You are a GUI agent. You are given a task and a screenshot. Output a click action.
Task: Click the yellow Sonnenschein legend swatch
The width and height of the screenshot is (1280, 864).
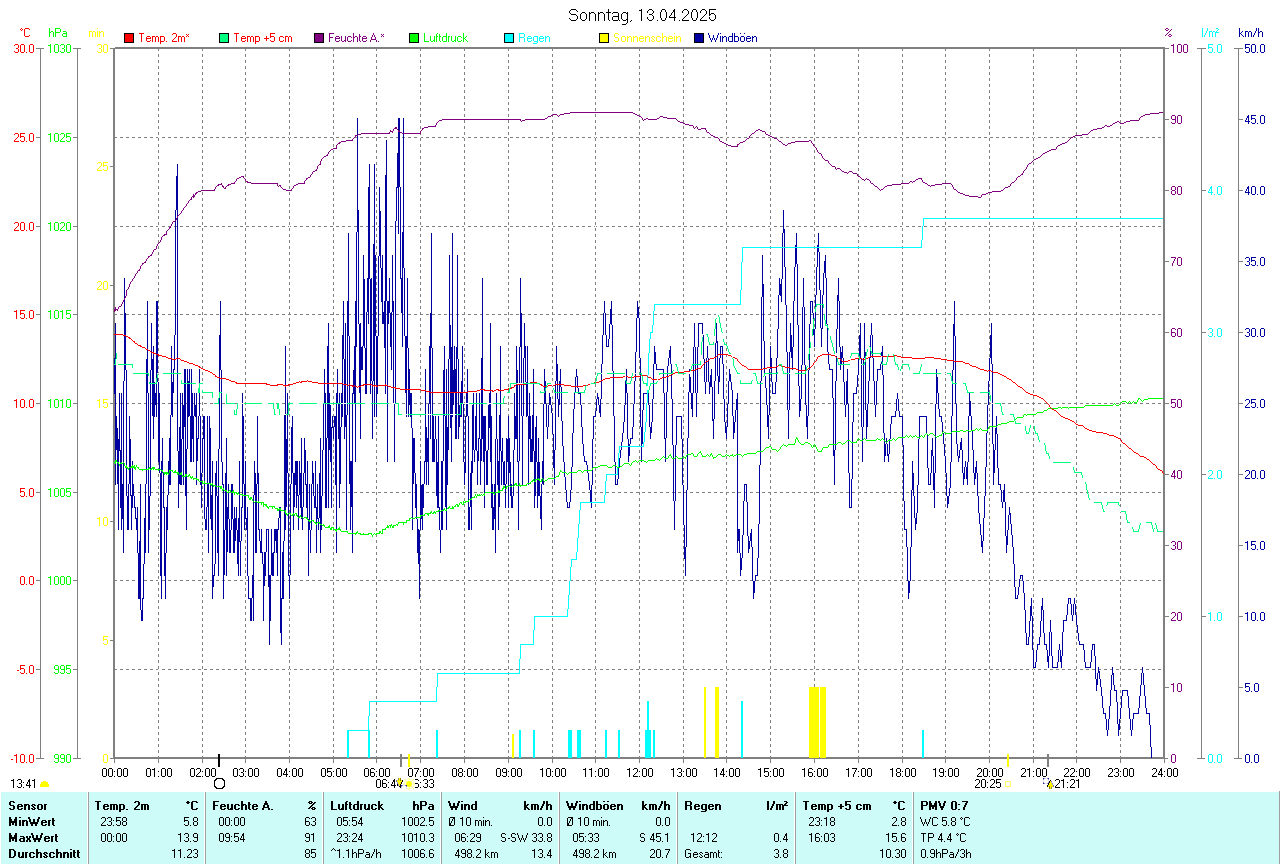coord(604,38)
